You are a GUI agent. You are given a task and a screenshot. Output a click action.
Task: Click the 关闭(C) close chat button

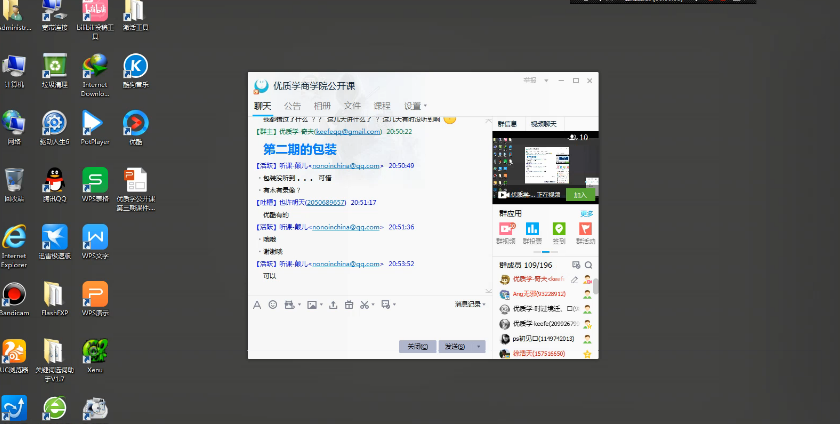418,346
